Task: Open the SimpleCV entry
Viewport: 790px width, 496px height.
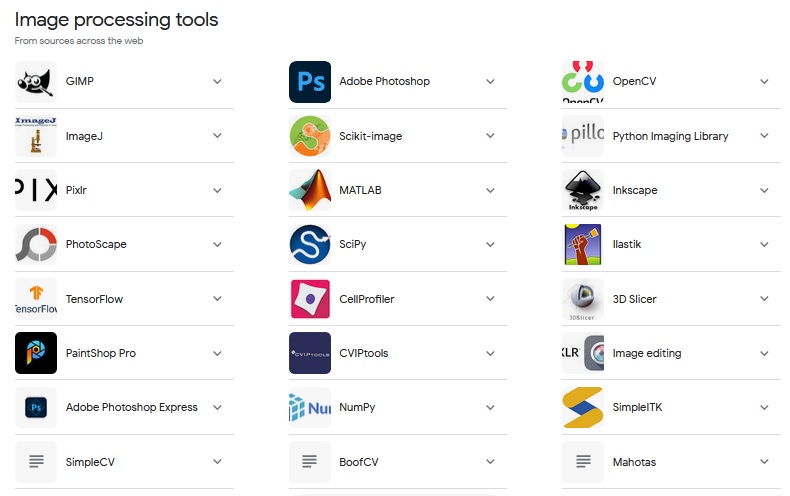Action: pyautogui.click(x=90, y=462)
